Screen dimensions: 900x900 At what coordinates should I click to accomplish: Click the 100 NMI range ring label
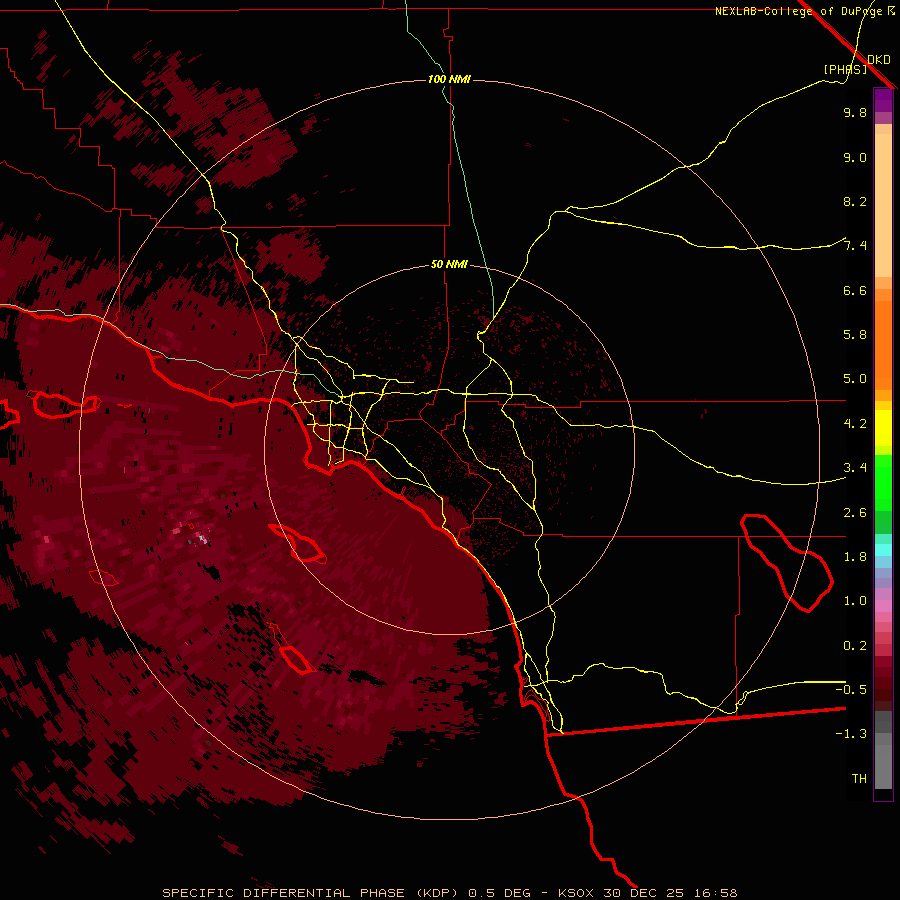[449, 79]
